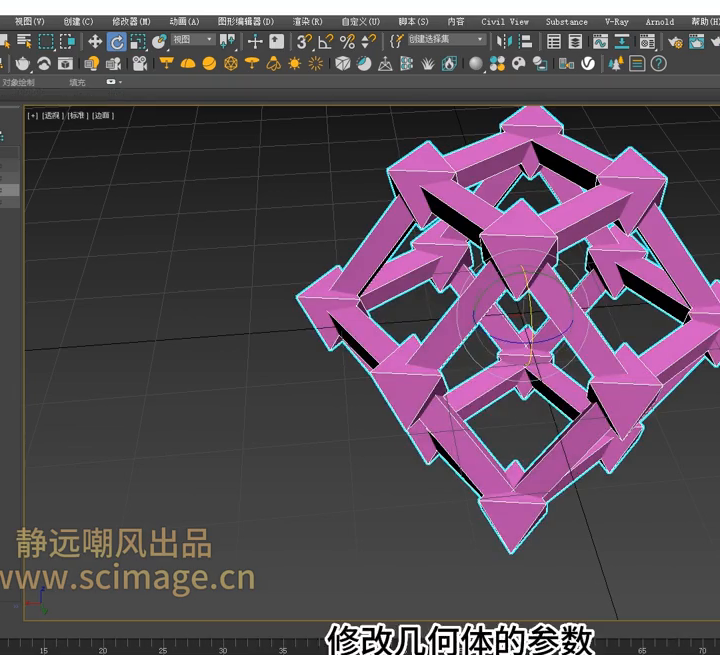
Task: Open the [透视] viewport view menu
Action: [53, 116]
